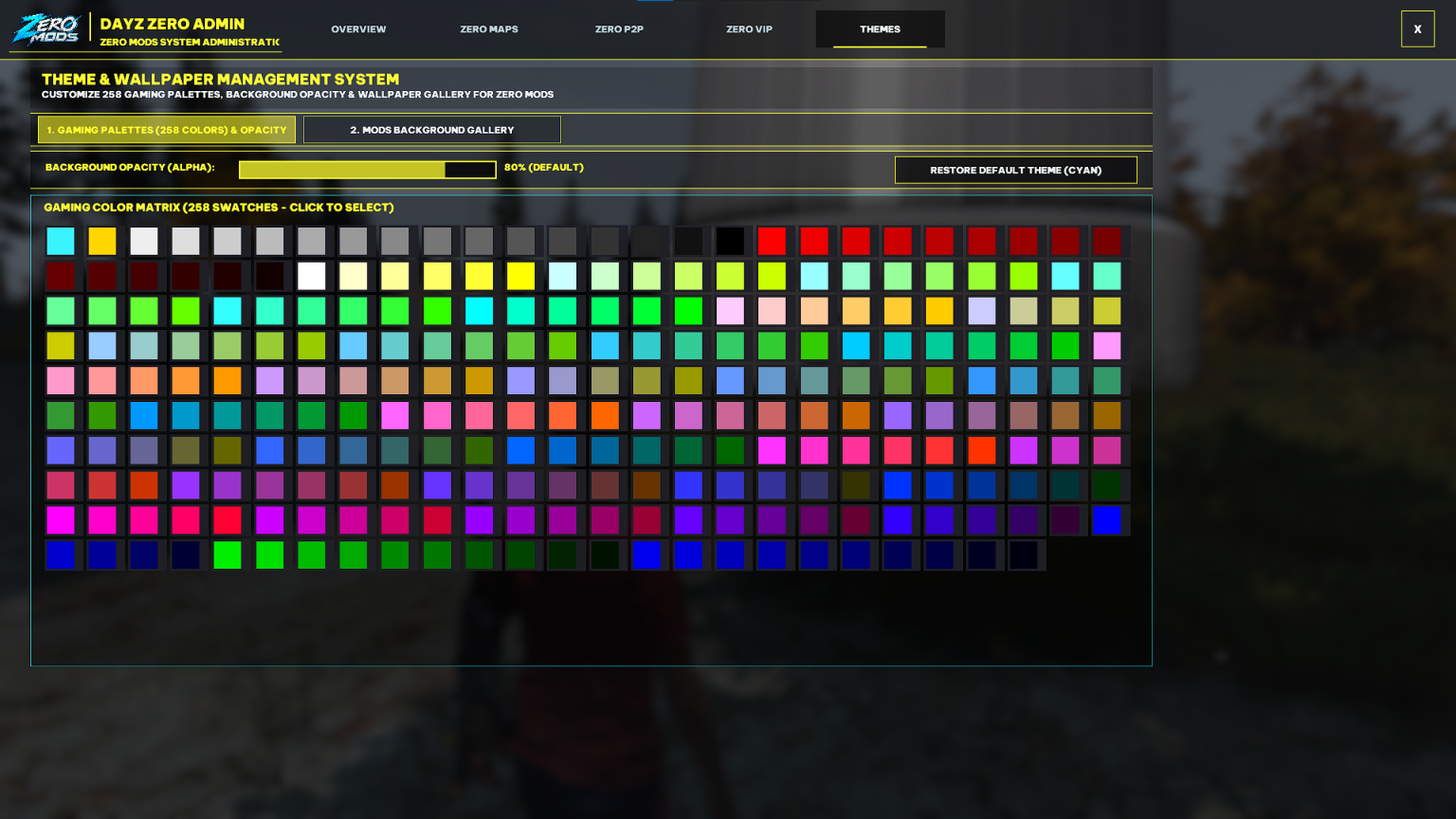
Task: Select the pure black swatch in top row
Action: (x=730, y=241)
